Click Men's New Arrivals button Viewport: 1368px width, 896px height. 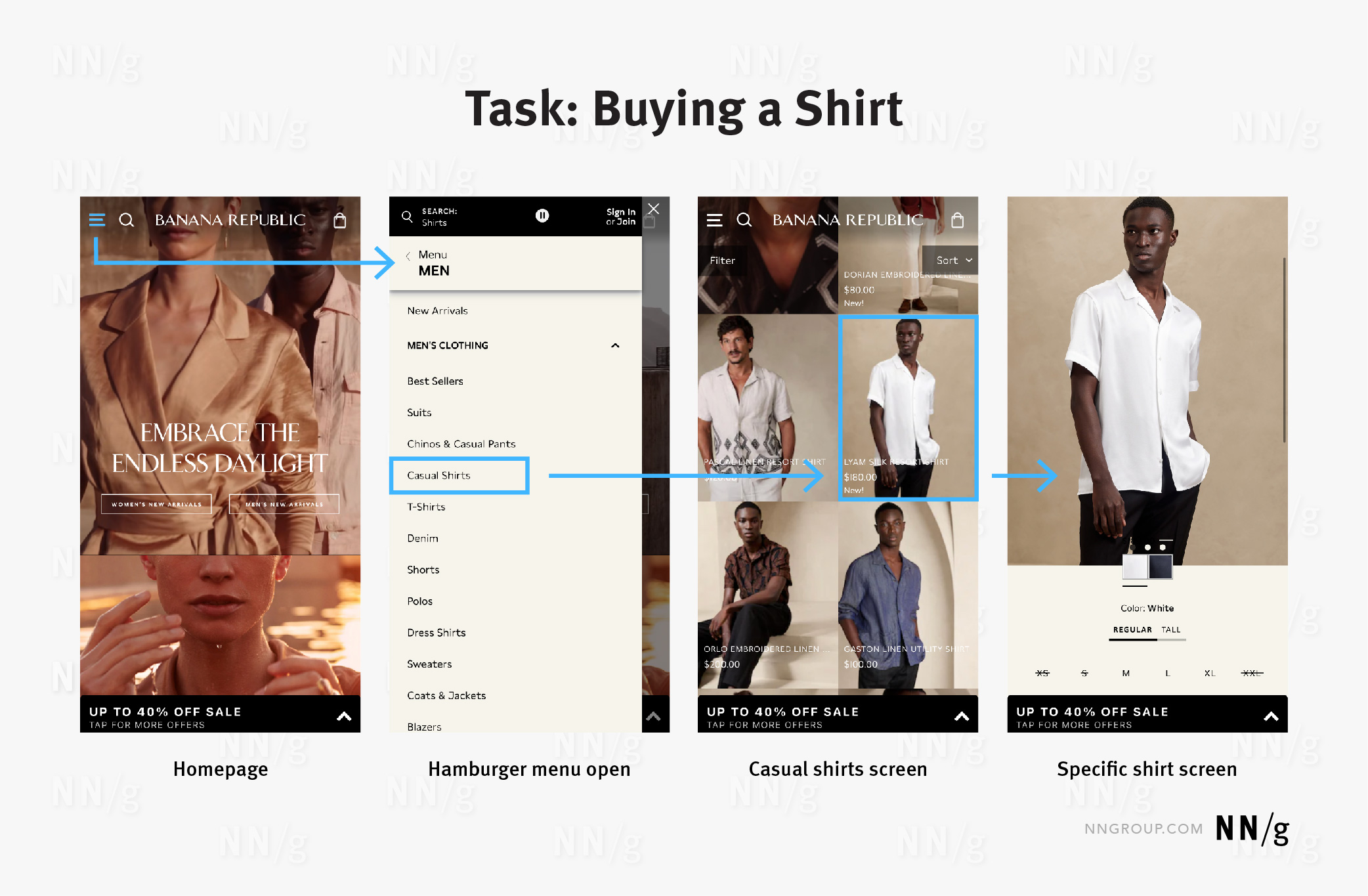pos(284,504)
